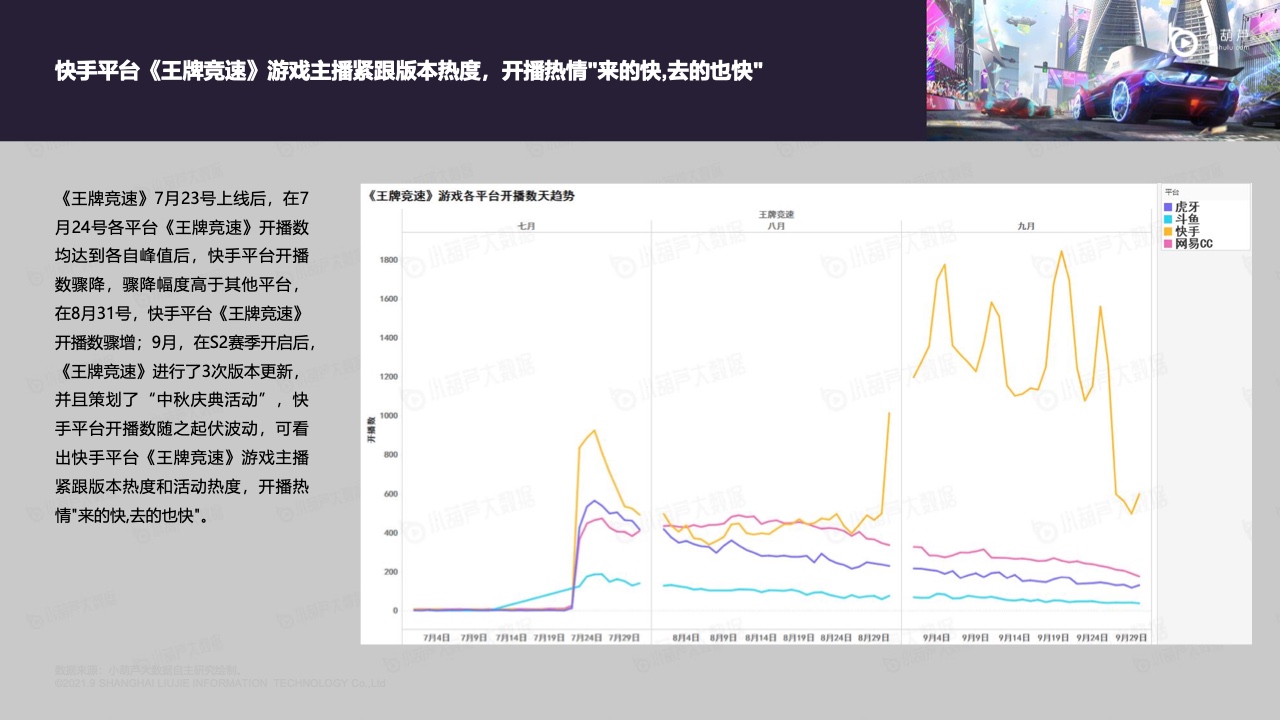Screen dimensions: 1280x720
Task: Click the 网易CC legend label text
Action: click(1194, 244)
